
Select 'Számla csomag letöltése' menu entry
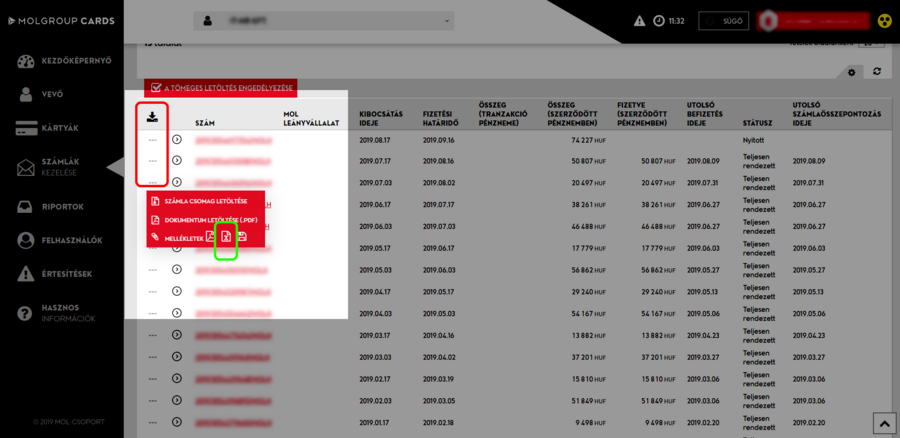click(x=205, y=202)
